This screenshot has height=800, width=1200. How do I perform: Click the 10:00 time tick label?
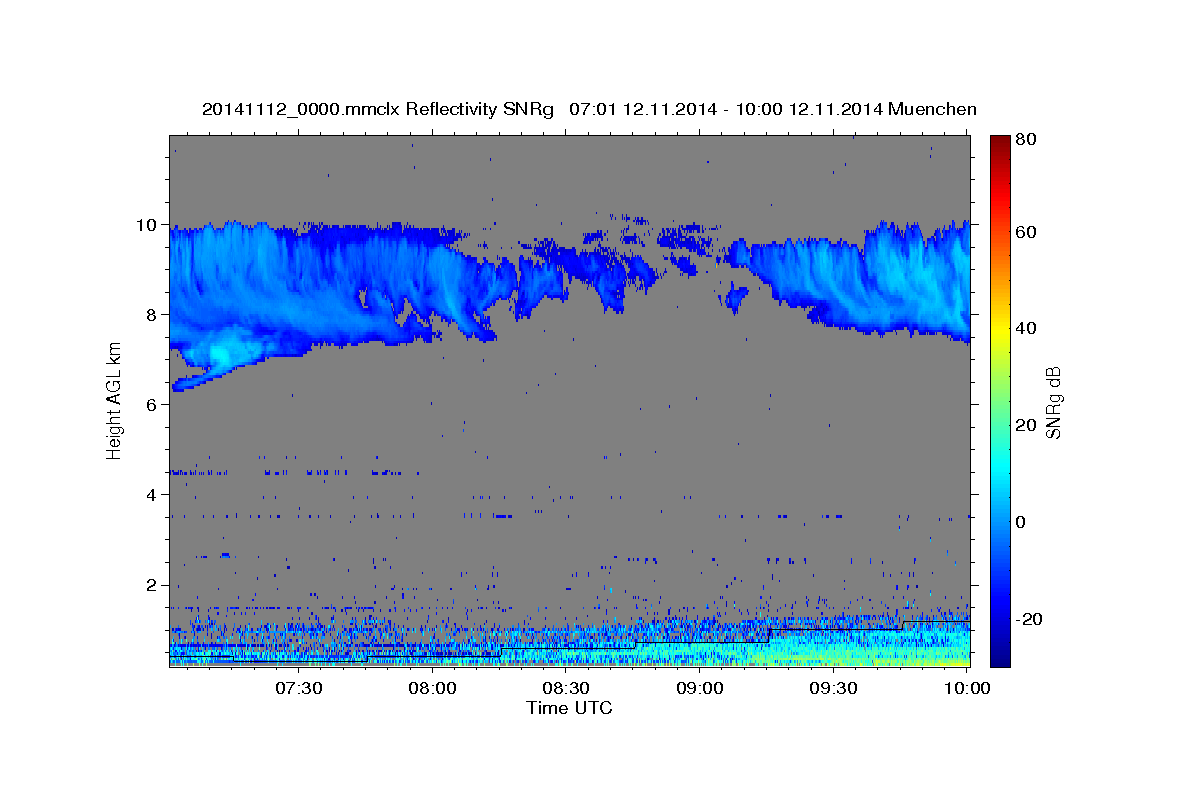[x=967, y=688]
